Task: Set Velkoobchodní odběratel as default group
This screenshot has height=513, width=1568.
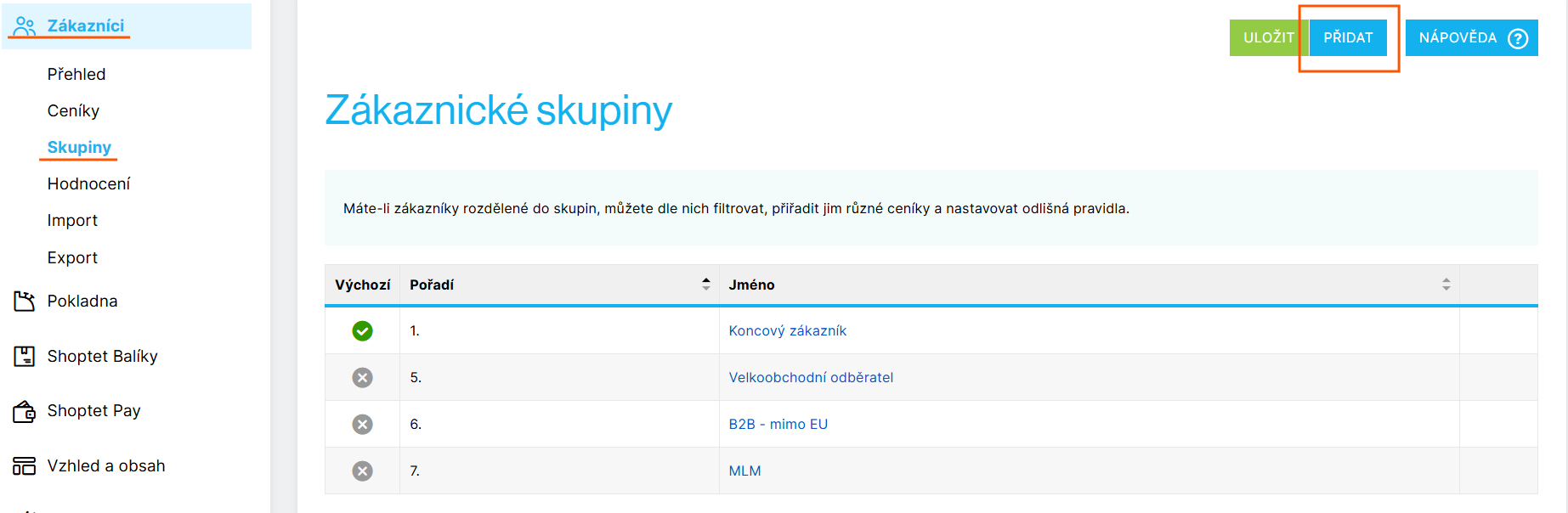Action: [x=362, y=377]
